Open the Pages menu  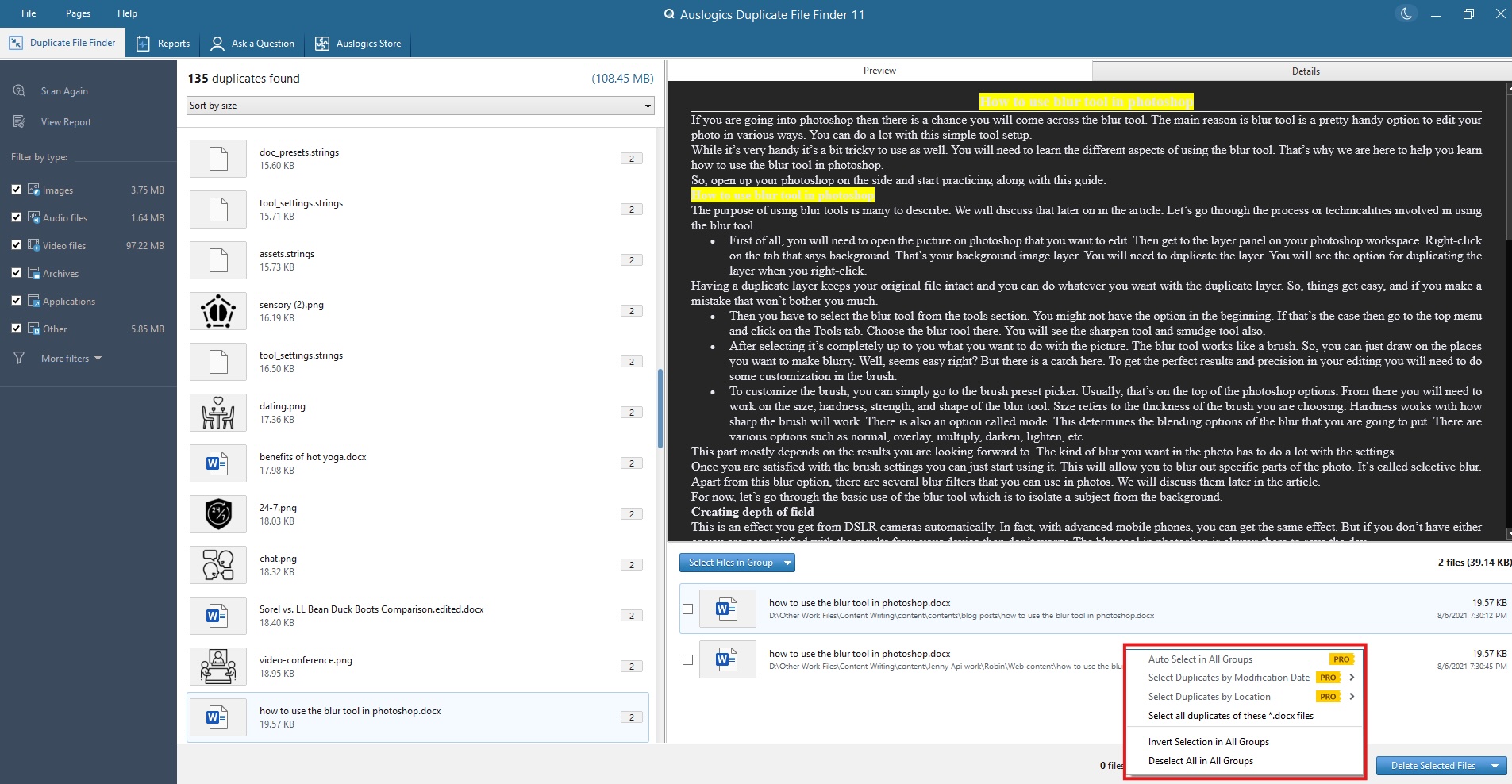[x=78, y=13]
